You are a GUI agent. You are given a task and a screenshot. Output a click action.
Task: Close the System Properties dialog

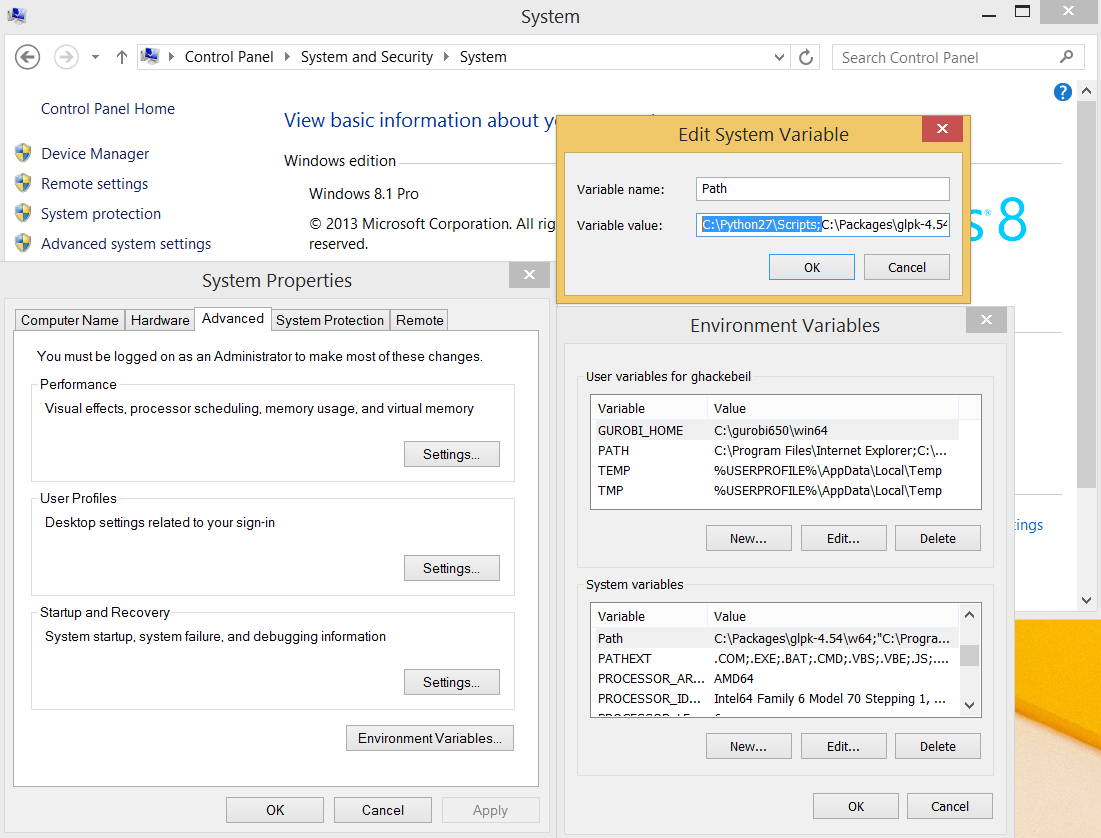pos(529,275)
